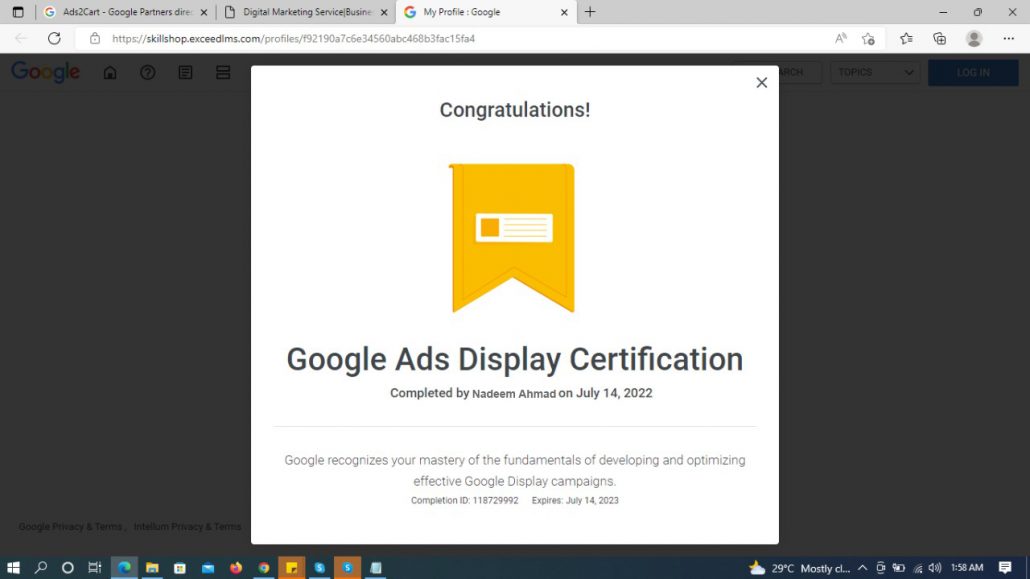Focus the address bar URL

(x=293, y=38)
